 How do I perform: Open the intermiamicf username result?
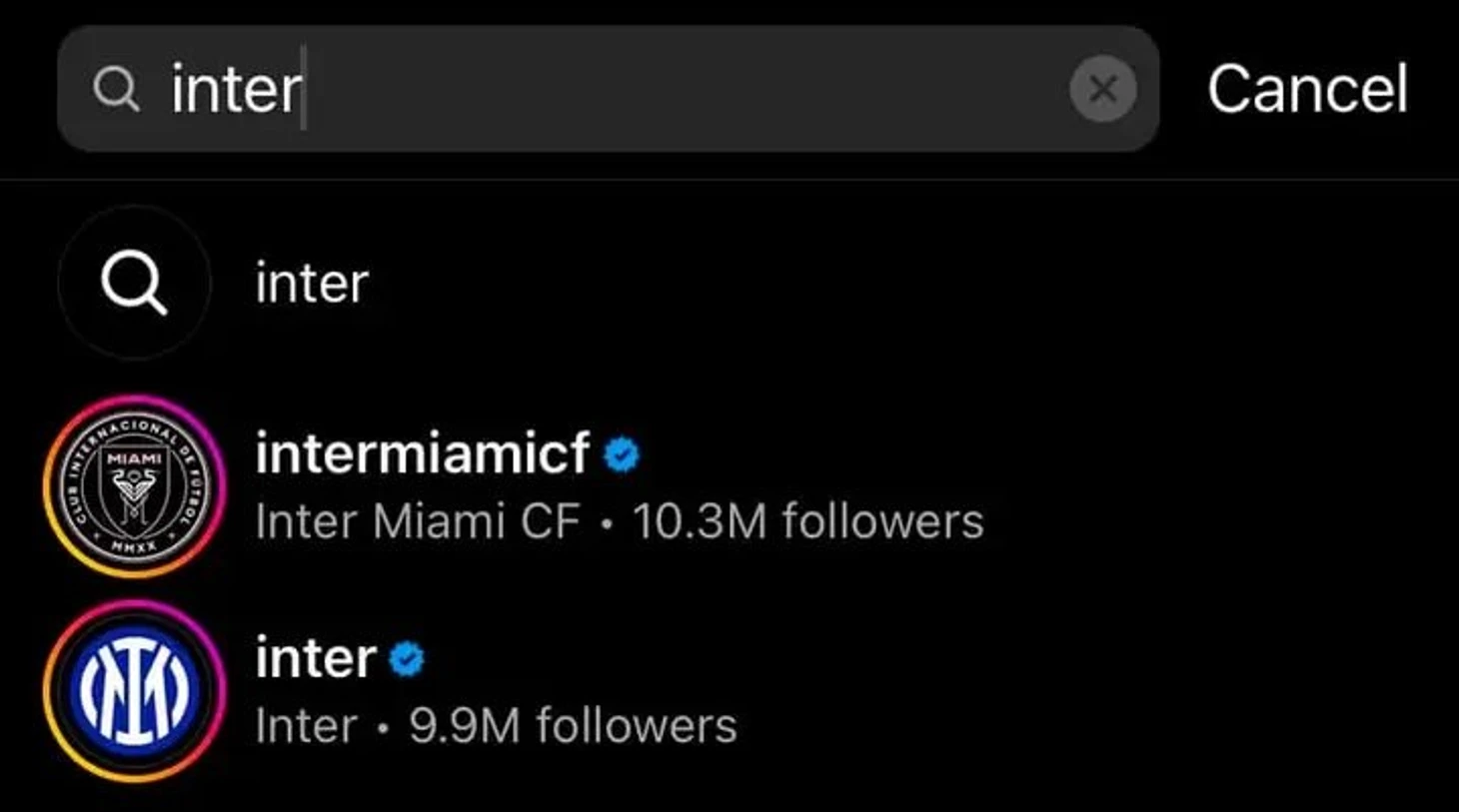[x=422, y=454]
